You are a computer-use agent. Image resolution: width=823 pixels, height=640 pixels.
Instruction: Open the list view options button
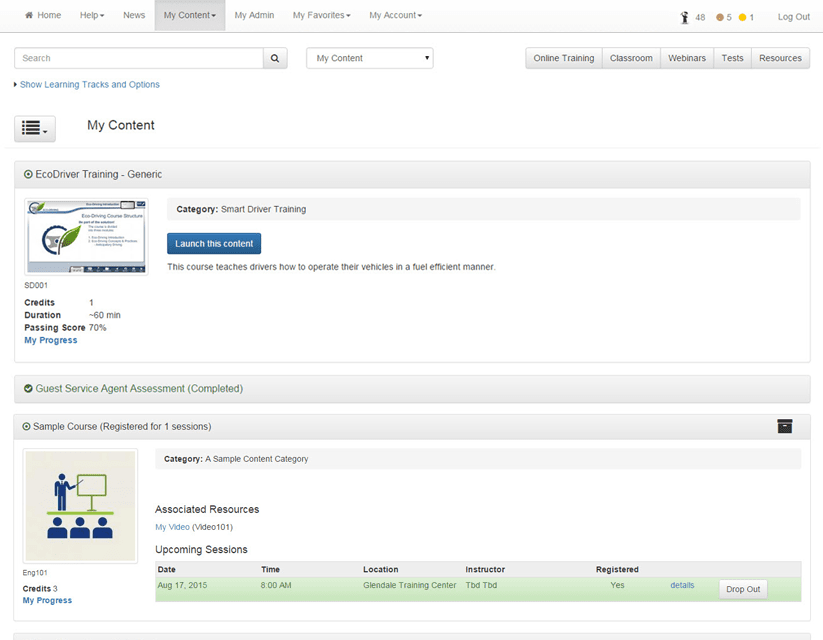(x=35, y=128)
